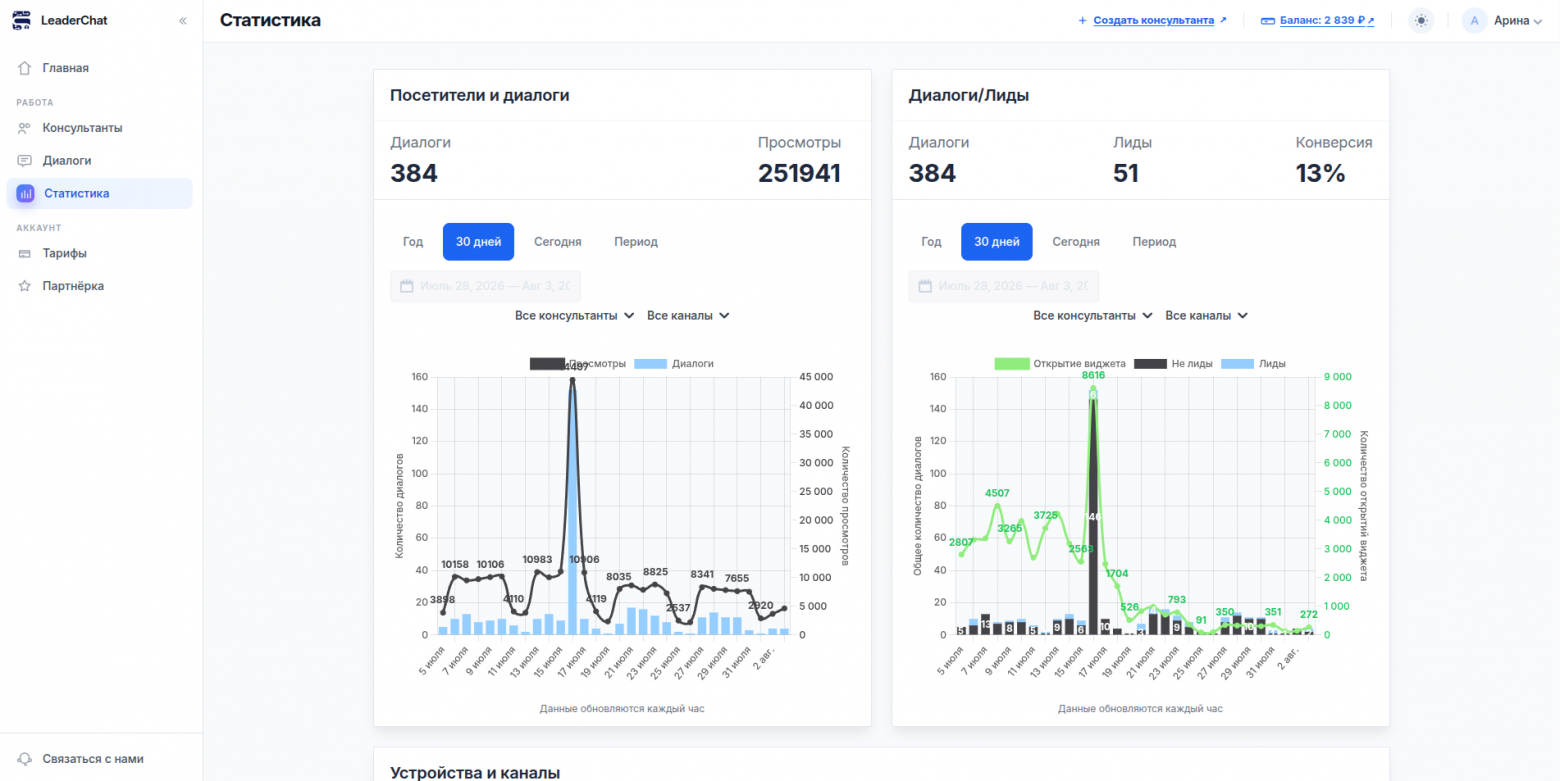This screenshot has width=1560, height=781.
Task: Select Год tab in Диалоги/Лиды
Action: tap(931, 242)
